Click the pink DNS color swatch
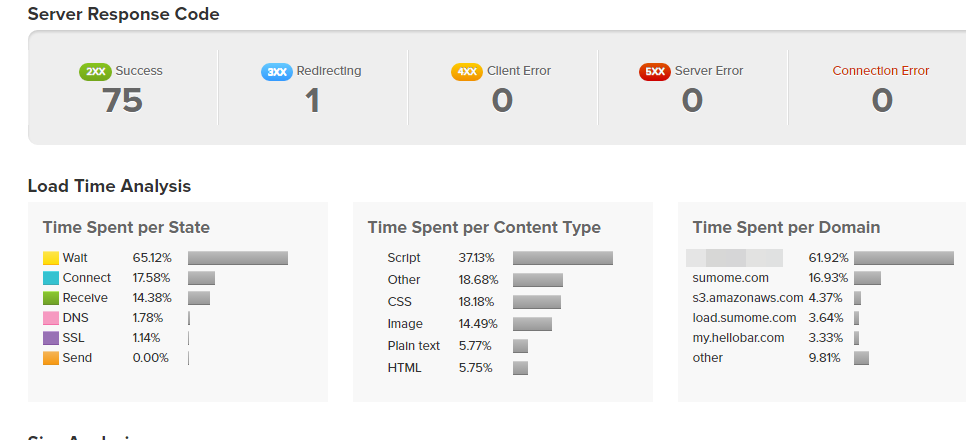This screenshot has height=440, width=966. tap(51, 318)
